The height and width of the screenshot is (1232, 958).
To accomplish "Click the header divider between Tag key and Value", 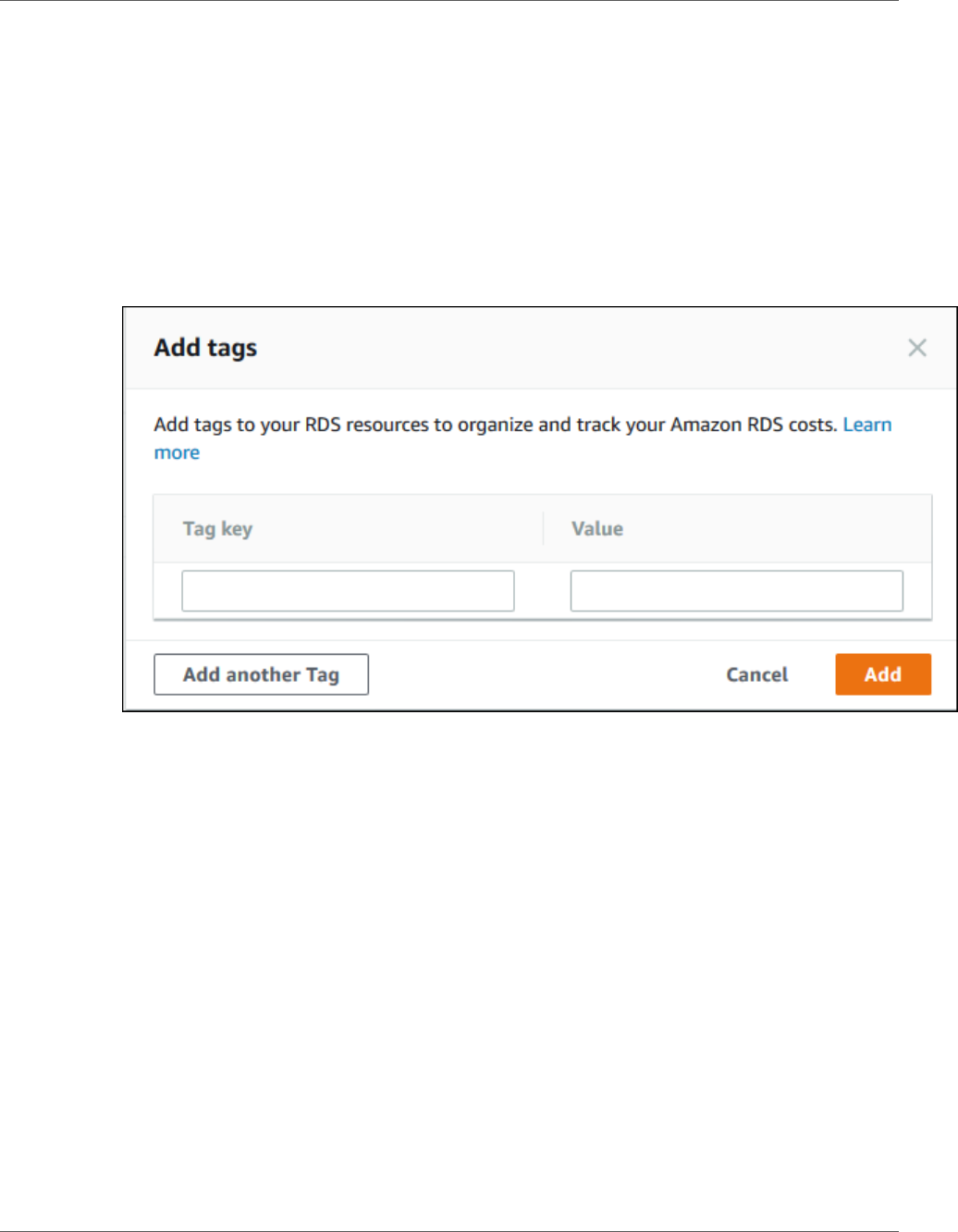I will coord(543,529).
